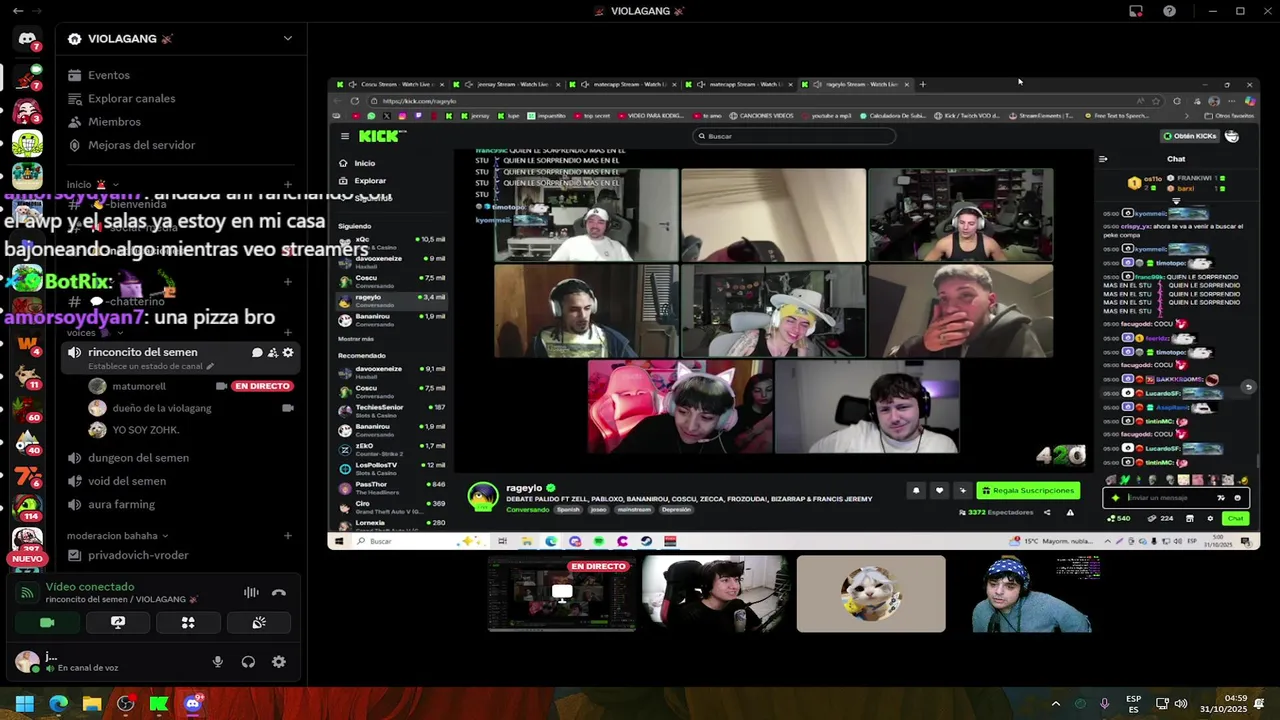Show hidden system tray icons
Screen dimensions: 1280x720
1055,704
